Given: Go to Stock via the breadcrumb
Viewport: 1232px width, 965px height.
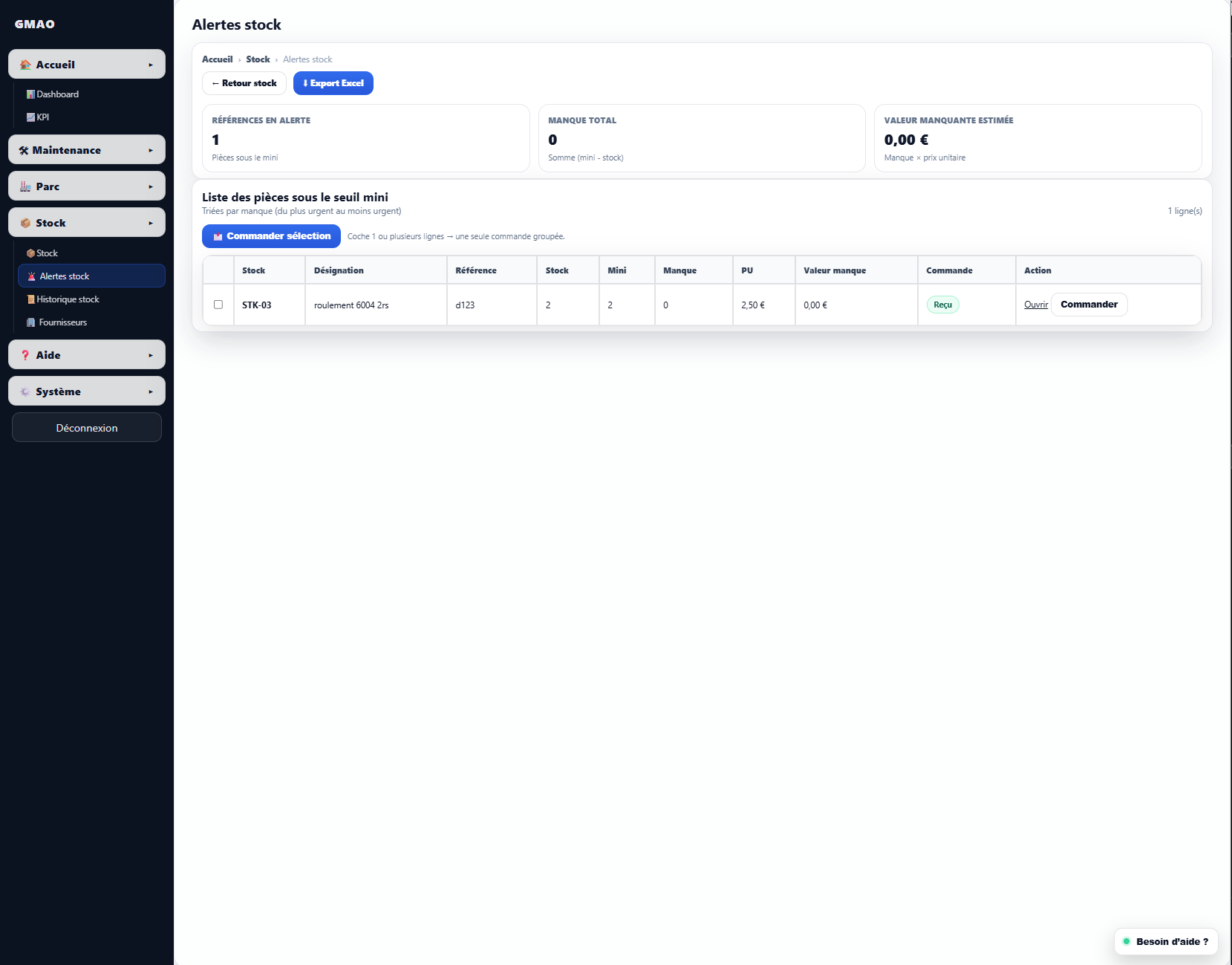Looking at the screenshot, I should tap(258, 59).
